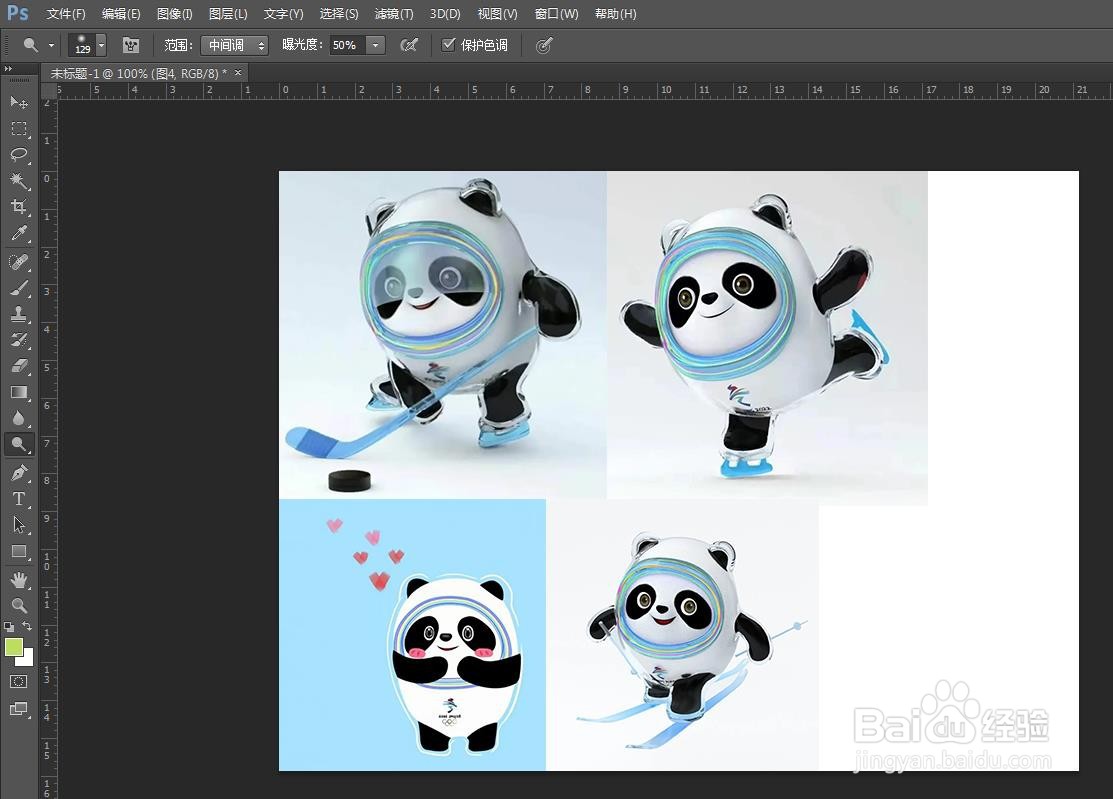Uncheck the 保护色调 checkbox
This screenshot has height=799, width=1113.
448,45
